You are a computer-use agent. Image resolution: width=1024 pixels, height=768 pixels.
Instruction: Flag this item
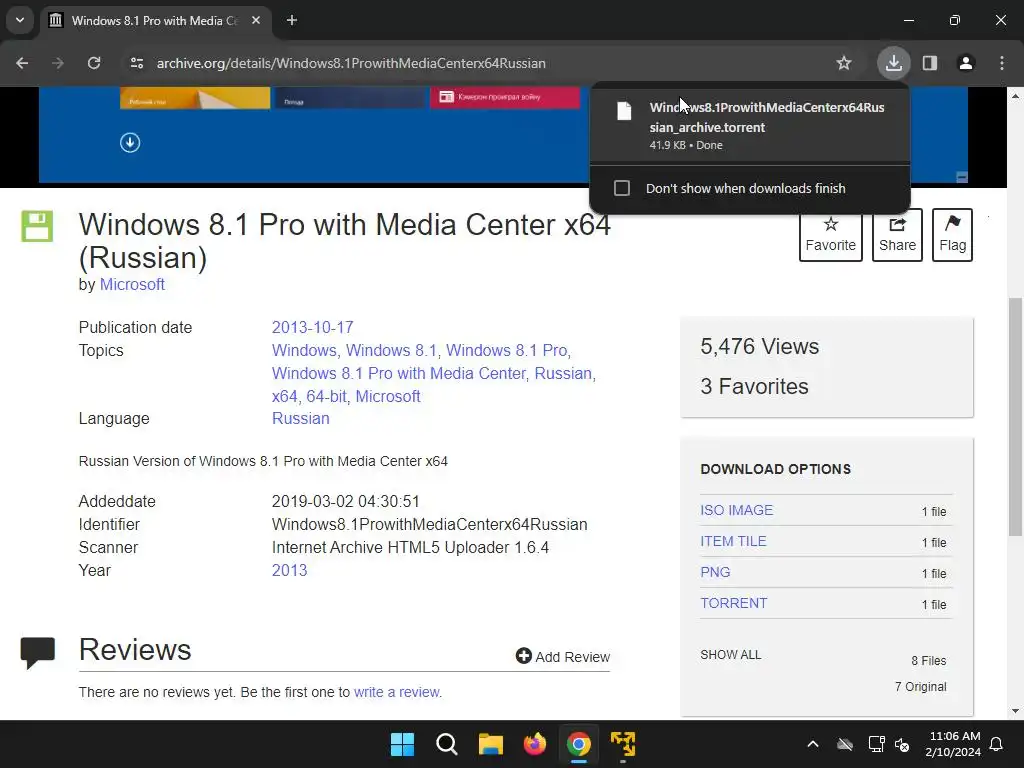[x=952, y=235]
